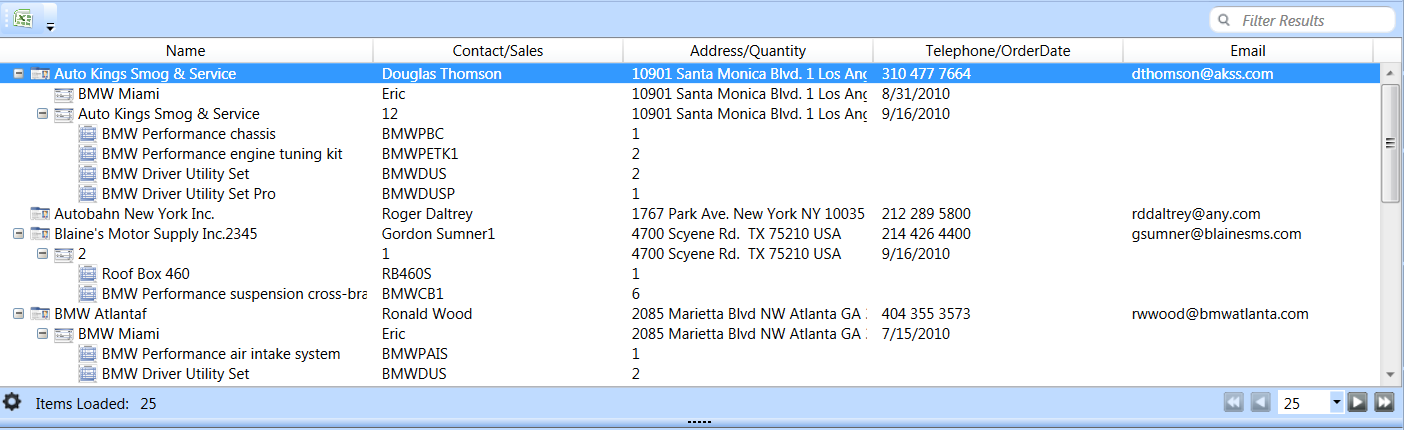Open the toolbar overflow dropdown arrow
The width and height of the screenshot is (1404, 430).
pyautogui.click(x=50, y=27)
